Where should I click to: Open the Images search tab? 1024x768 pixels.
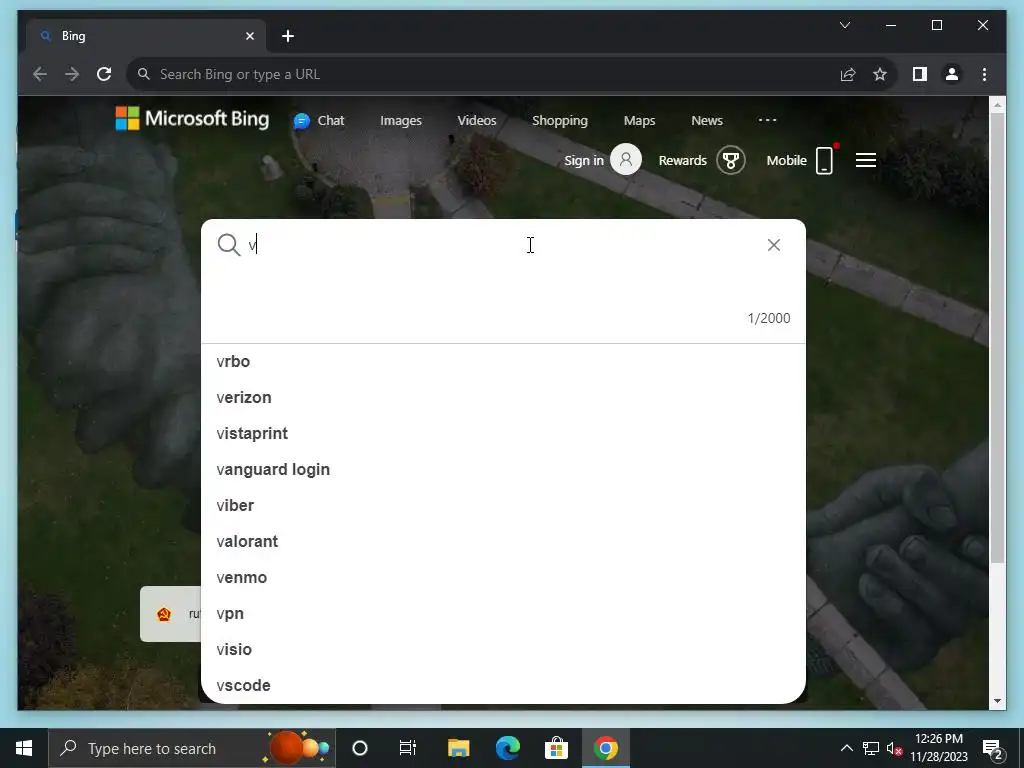[x=401, y=121]
